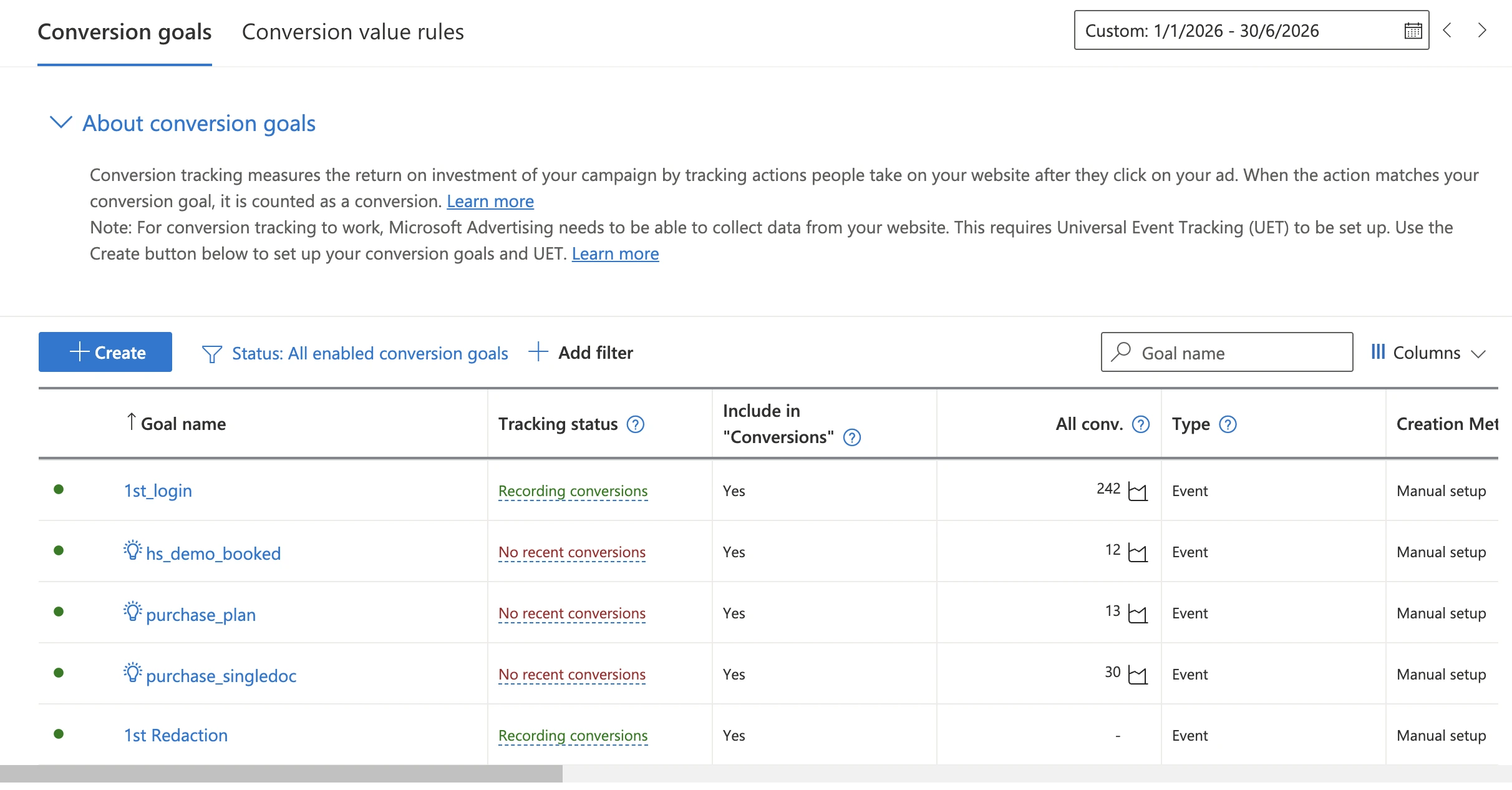Open the custom date range selector
The image size is (1512, 790).
(x=1251, y=30)
